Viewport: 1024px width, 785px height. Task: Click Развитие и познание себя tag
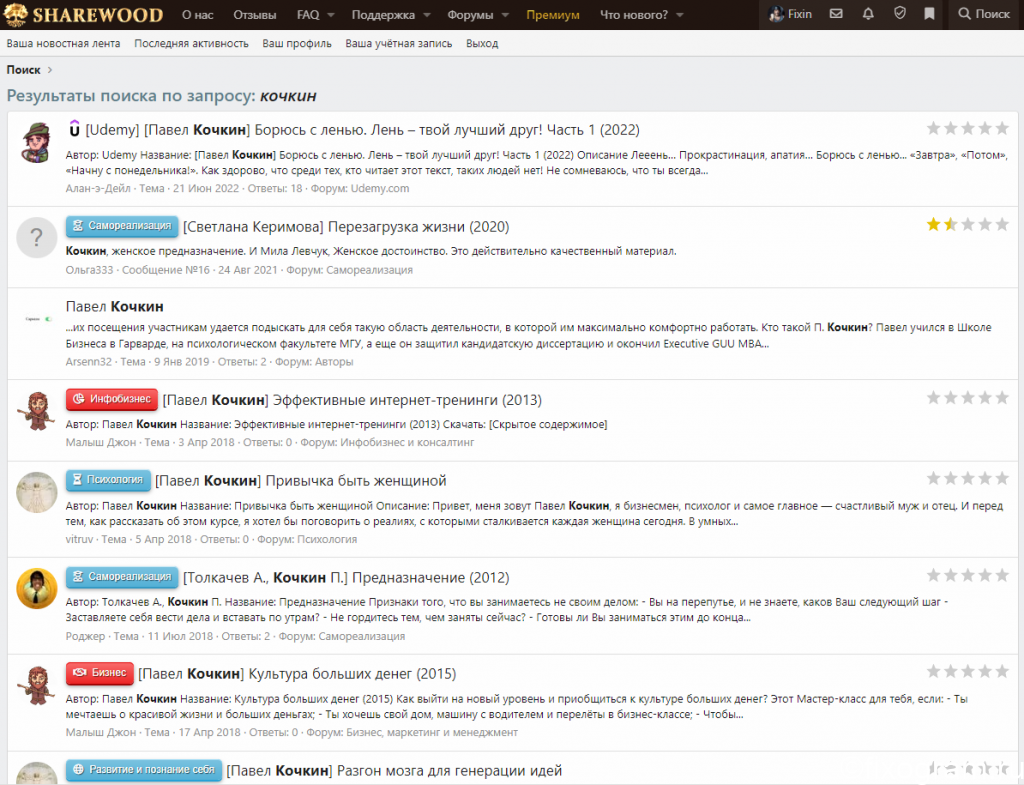pyautogui.click(x=144, y=769)
